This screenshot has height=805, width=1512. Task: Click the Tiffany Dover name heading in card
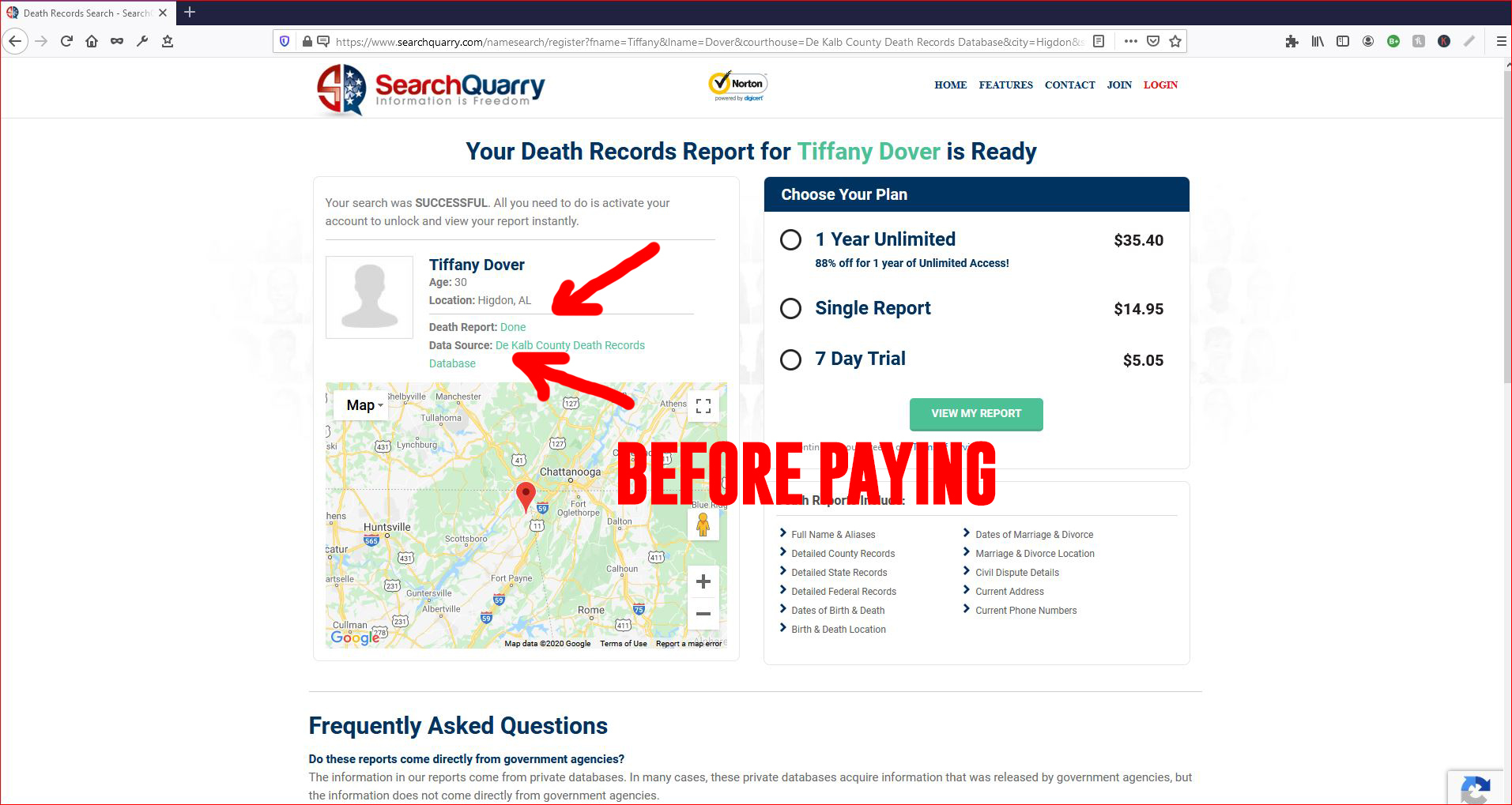coord(477,265)
